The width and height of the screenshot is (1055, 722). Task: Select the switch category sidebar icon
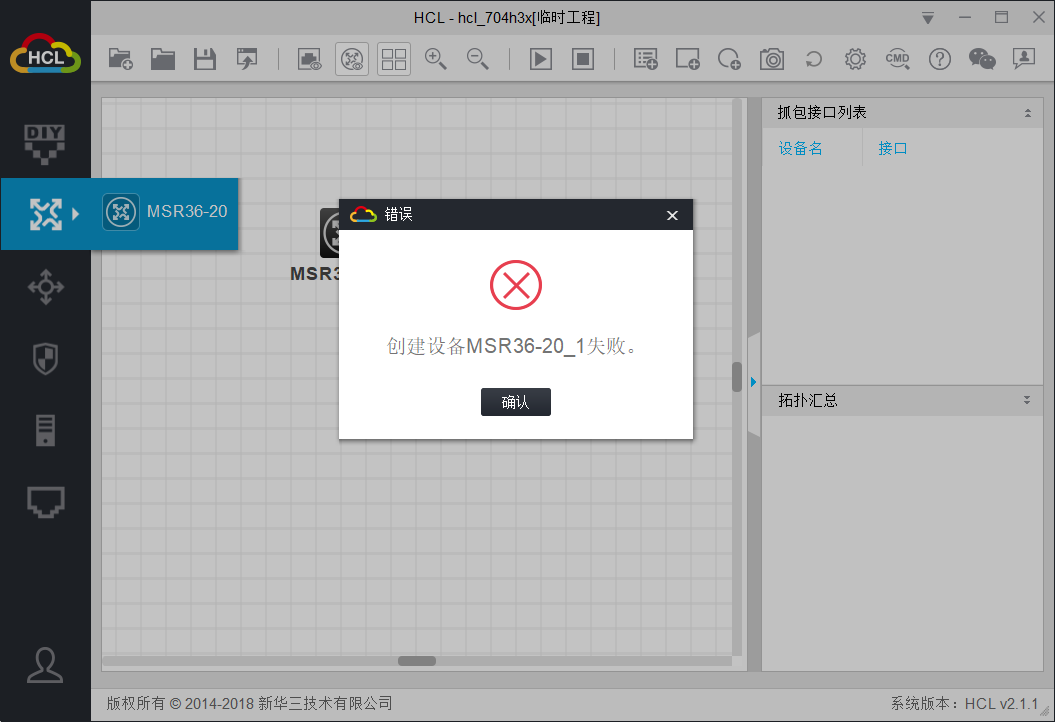coord(46,287)
